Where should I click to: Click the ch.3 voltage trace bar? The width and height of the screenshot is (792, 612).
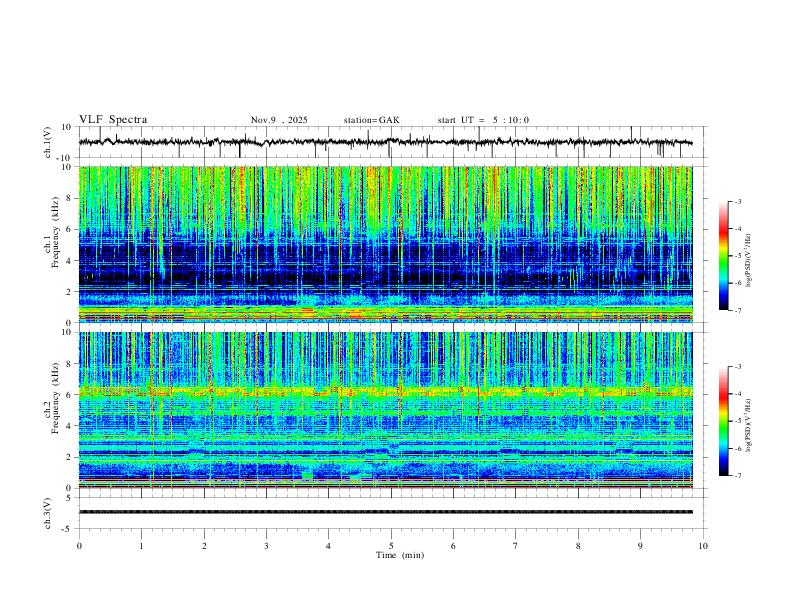[386, 512]
